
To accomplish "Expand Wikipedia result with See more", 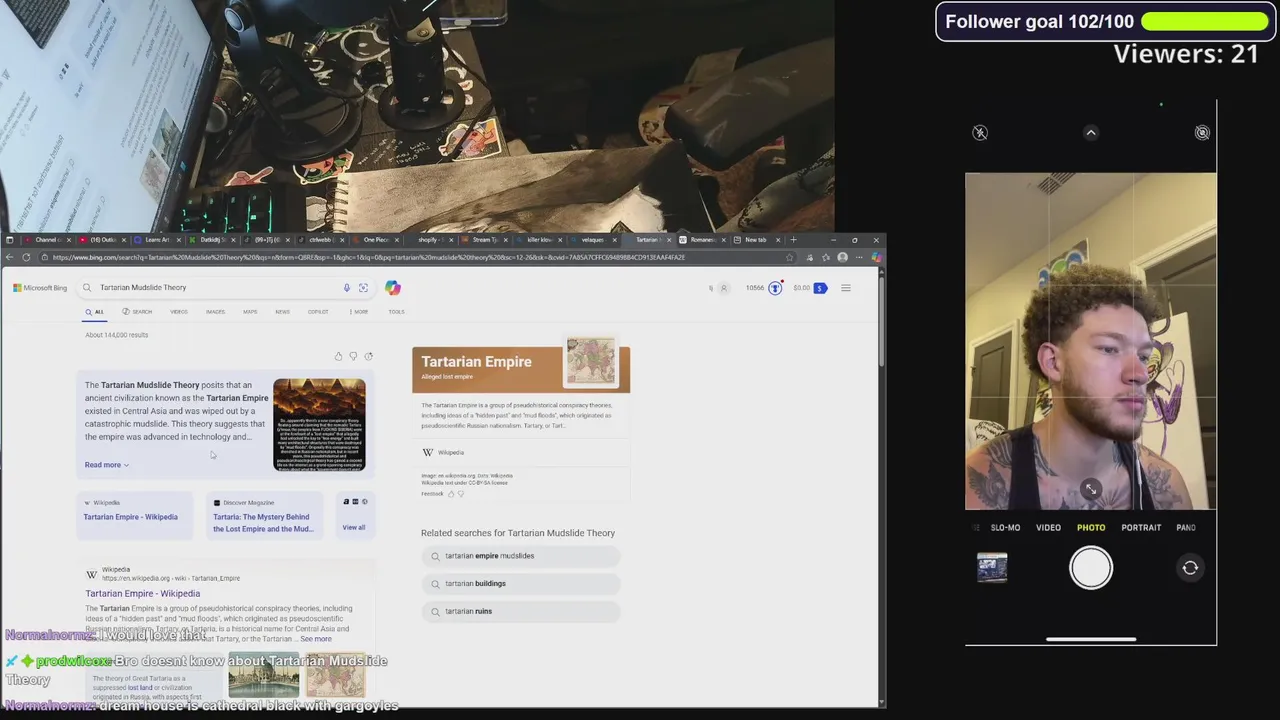I will click(x=316, y=639).
